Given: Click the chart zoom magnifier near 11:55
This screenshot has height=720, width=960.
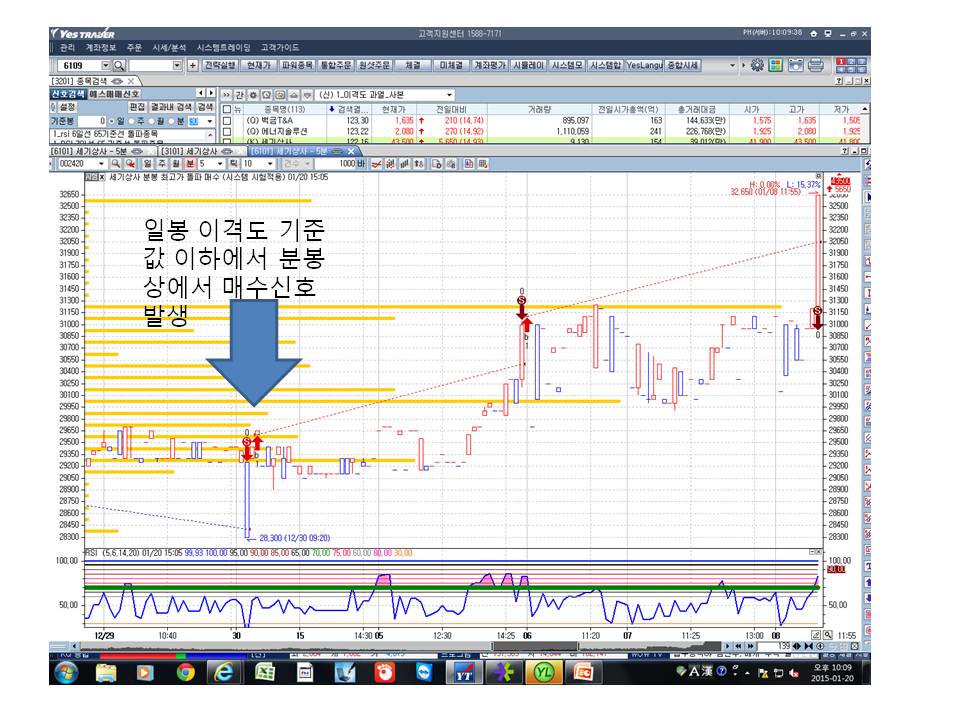Looking at the screenshot, I should [x=828, y=635].
